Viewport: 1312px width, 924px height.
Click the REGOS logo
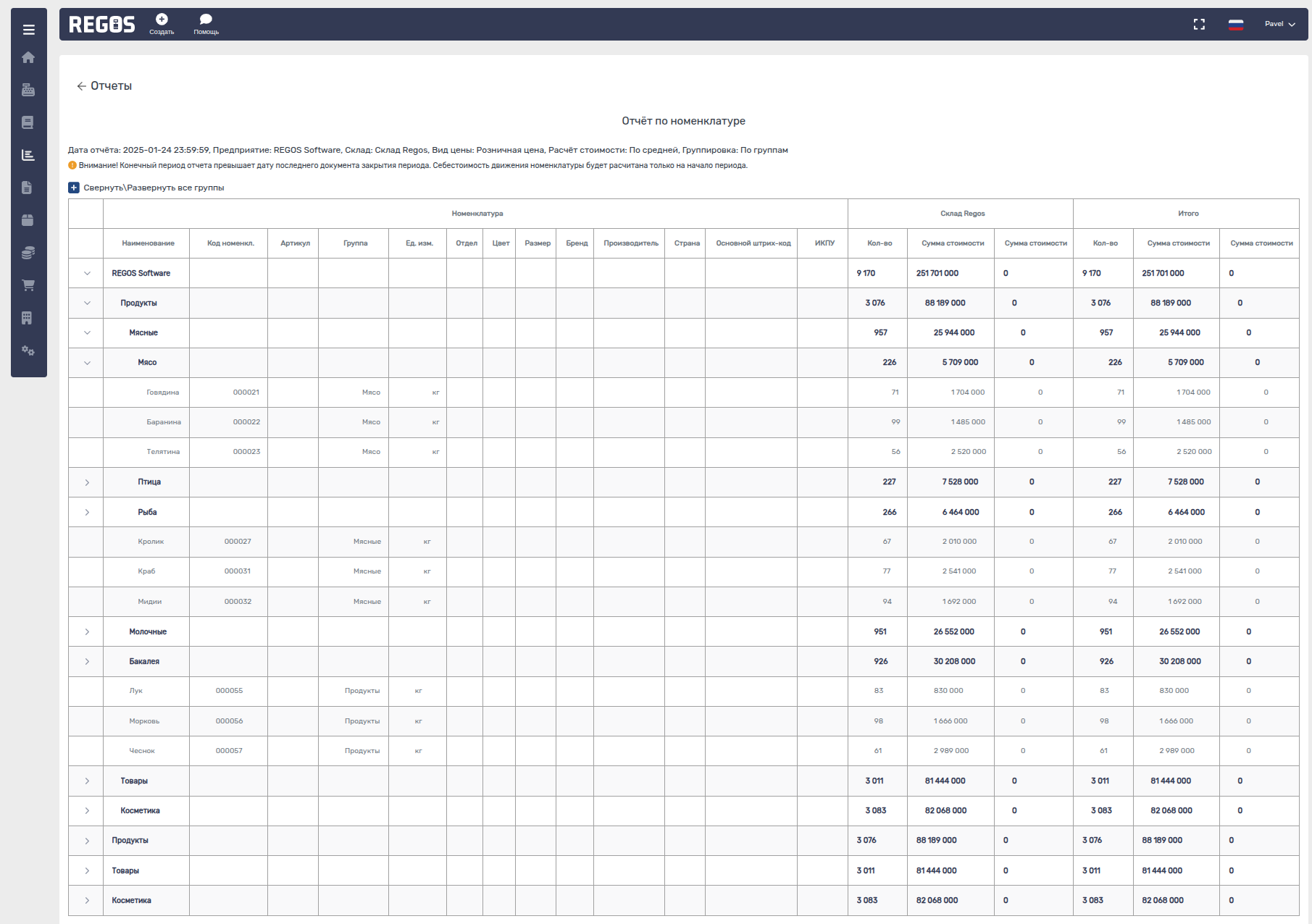102,25
